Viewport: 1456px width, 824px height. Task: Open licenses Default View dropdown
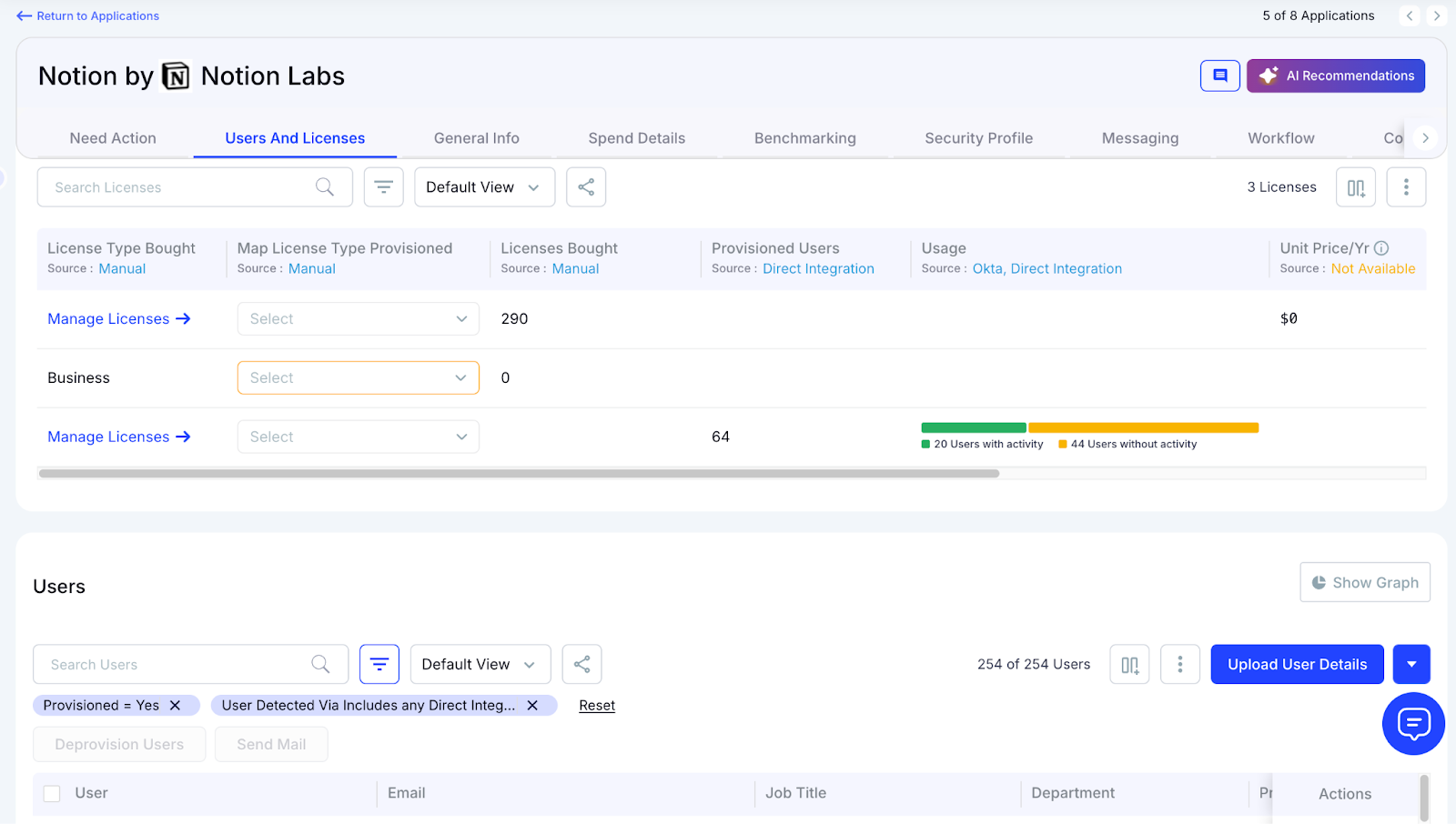tap(484, 187)
